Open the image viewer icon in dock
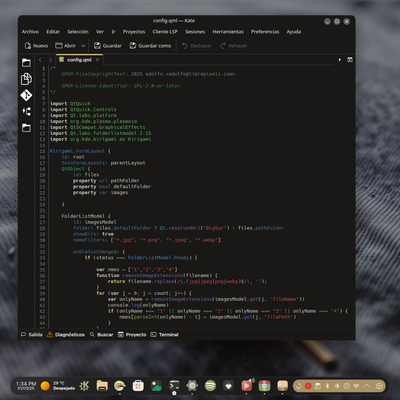 156,386
